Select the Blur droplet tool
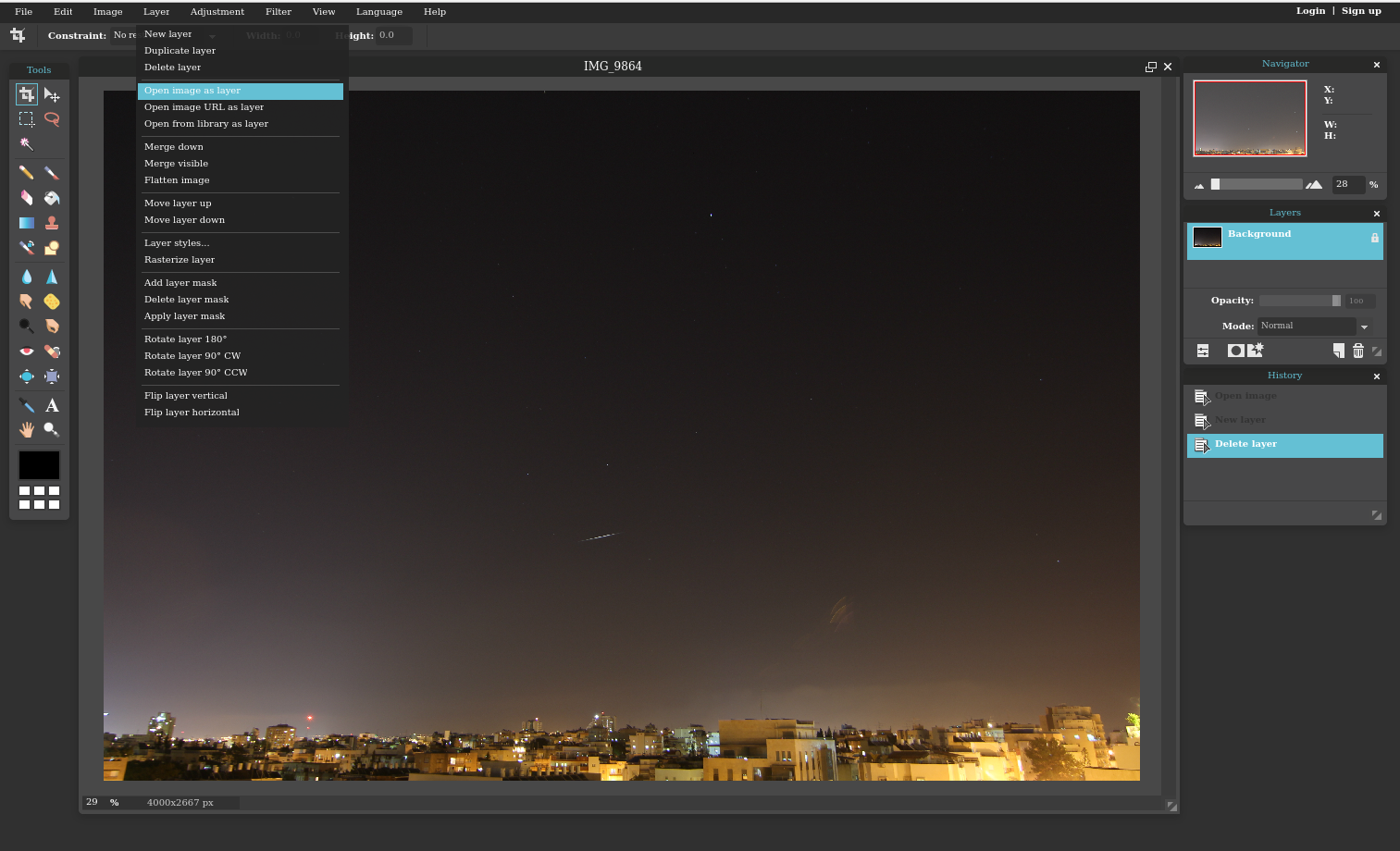The image size is (1400, 851). (x=27, y=277)
